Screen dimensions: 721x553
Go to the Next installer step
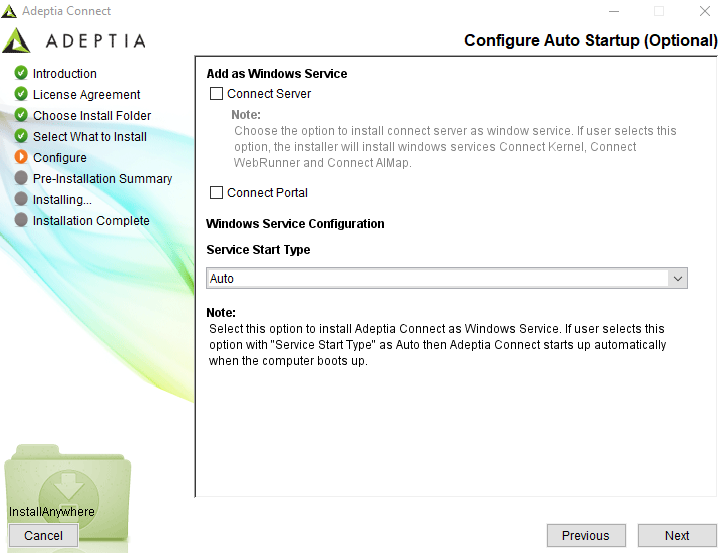click(x=676, y=536)
